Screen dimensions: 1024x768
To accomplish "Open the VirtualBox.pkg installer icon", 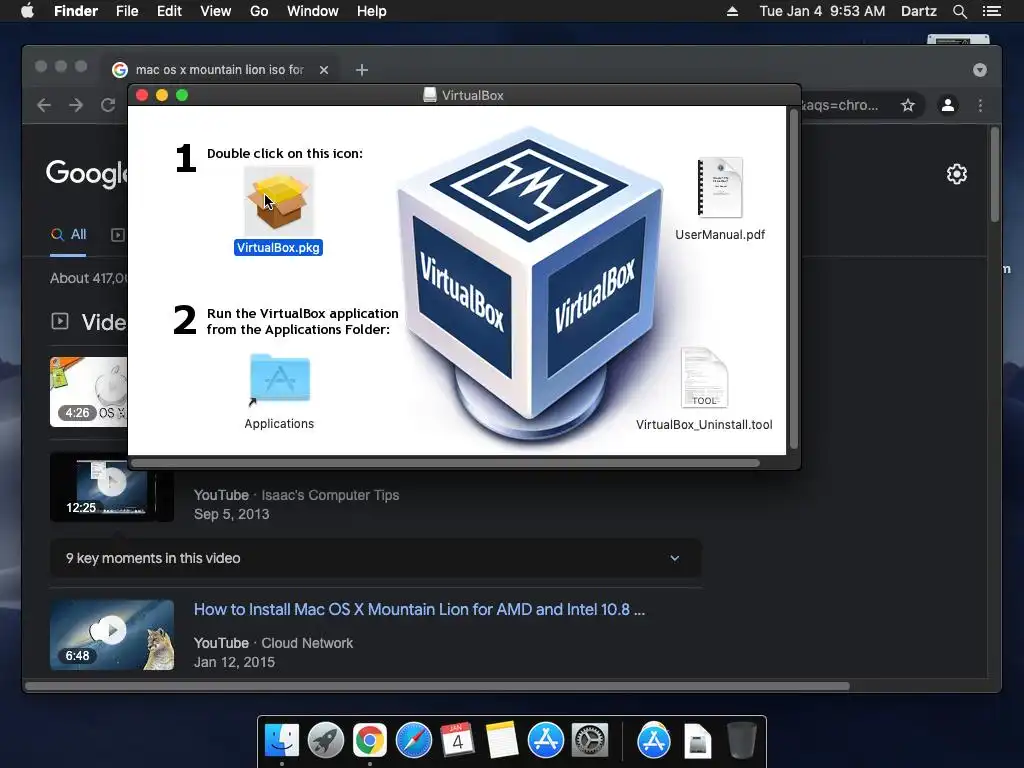I will [x=279, y=201].
